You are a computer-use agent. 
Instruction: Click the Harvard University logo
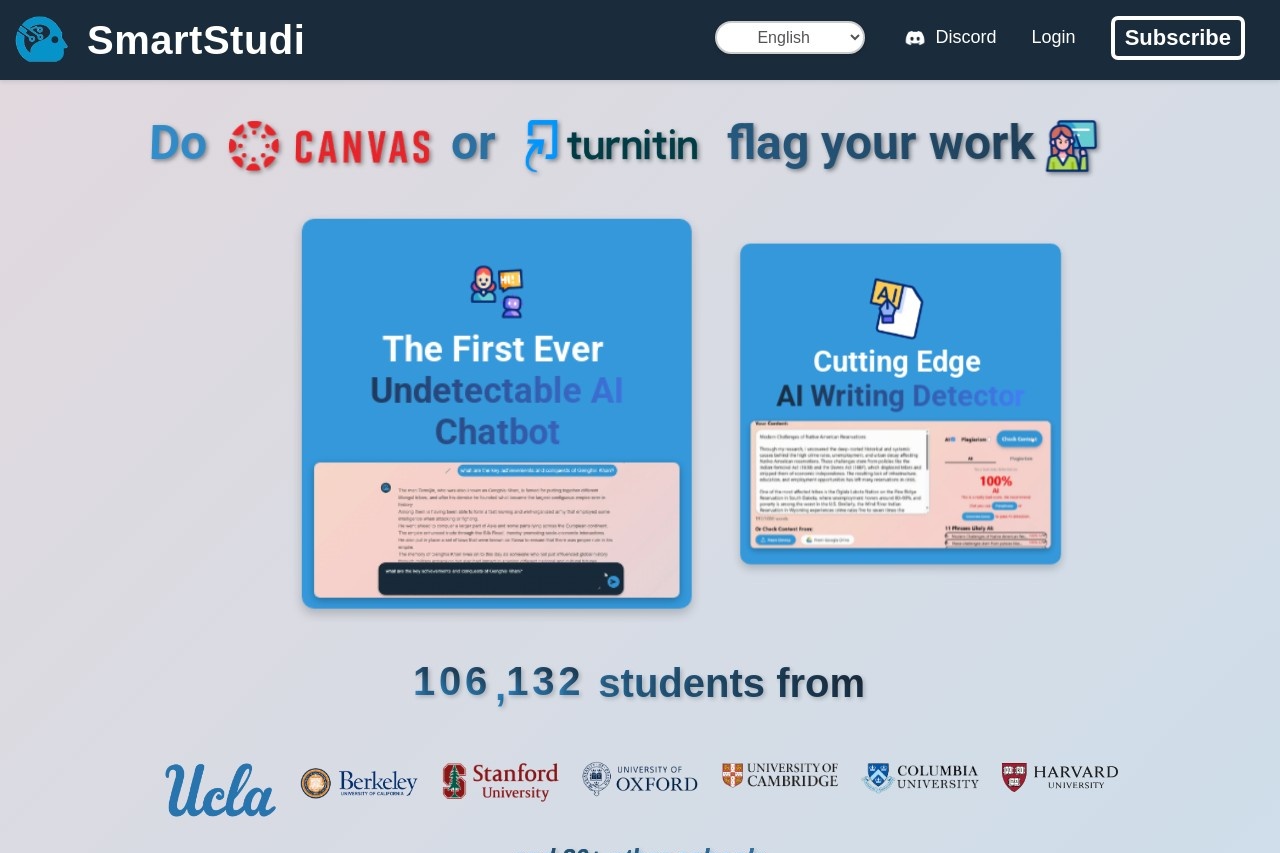[x=1060, y=777]
